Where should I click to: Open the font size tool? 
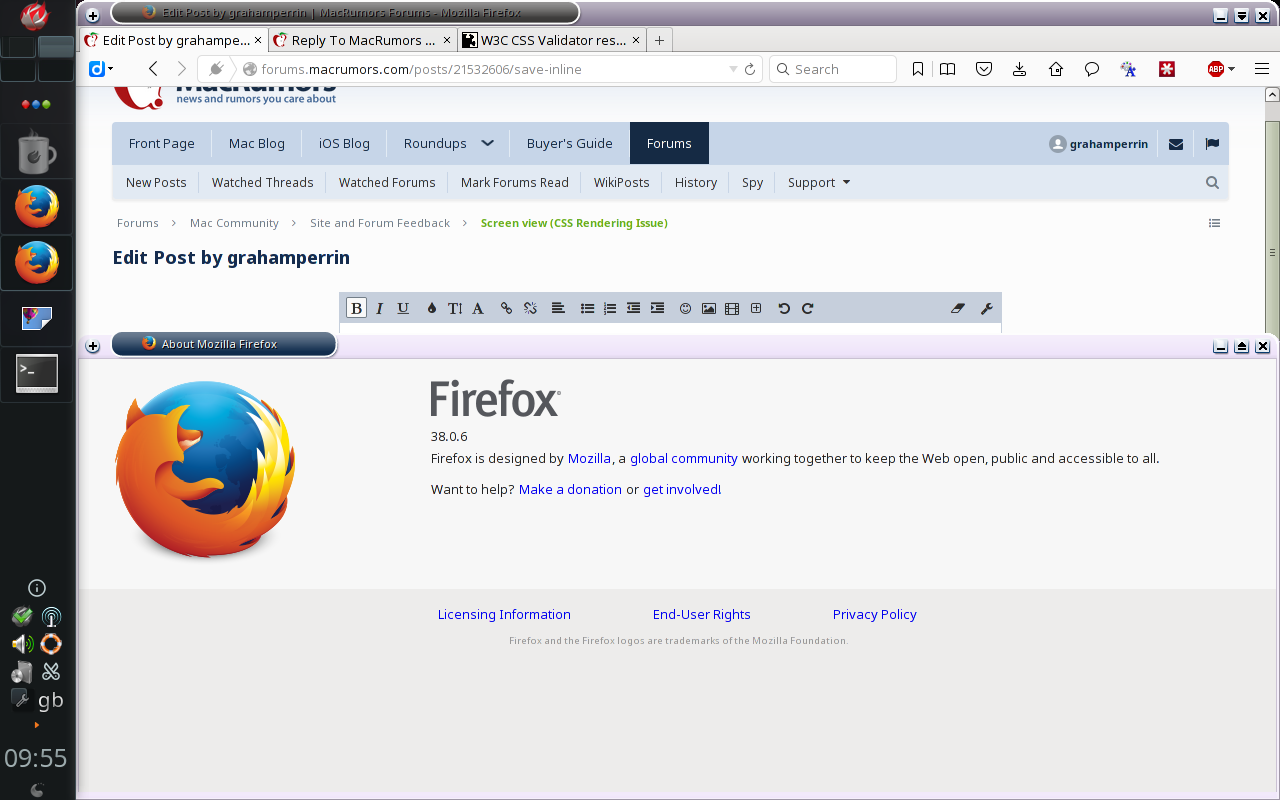[455, 308]
